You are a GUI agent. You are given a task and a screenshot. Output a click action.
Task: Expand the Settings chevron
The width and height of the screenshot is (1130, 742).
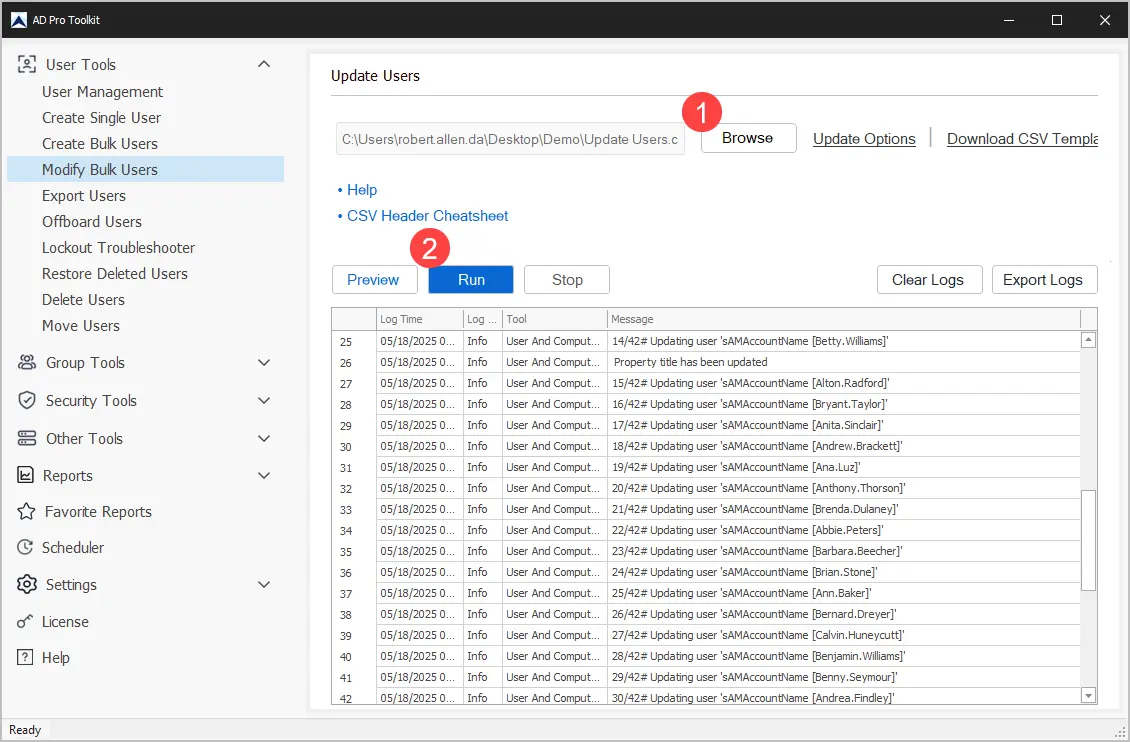point(264,584)
